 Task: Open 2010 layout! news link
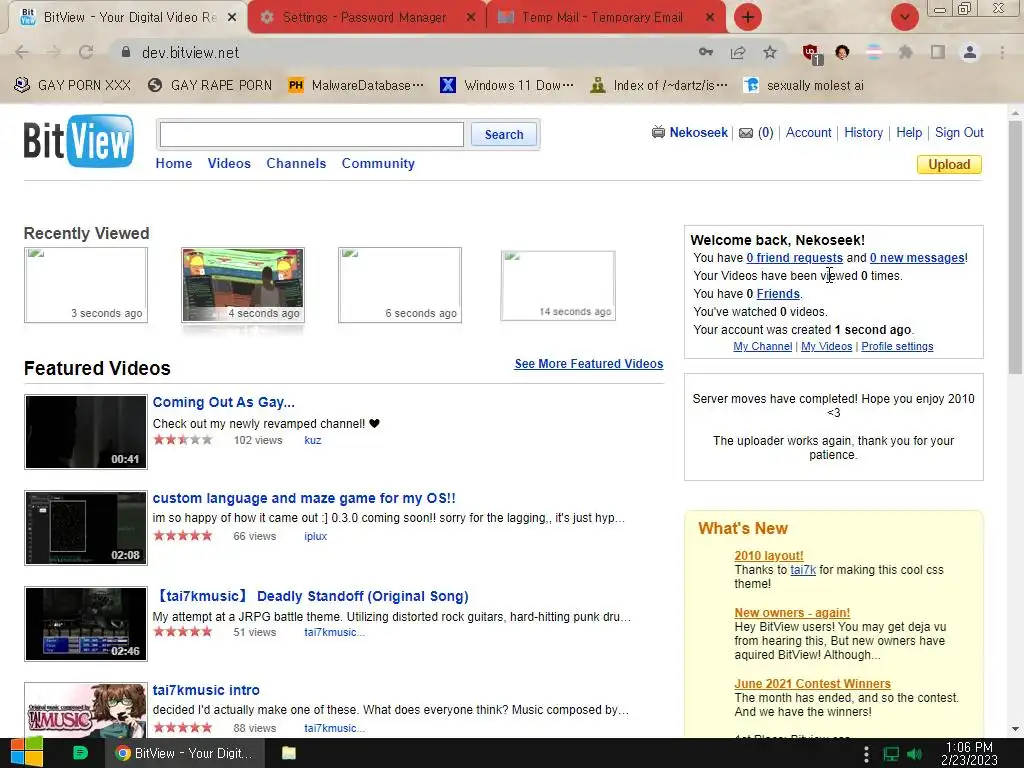pyautogui.click(x=769, y=556)
